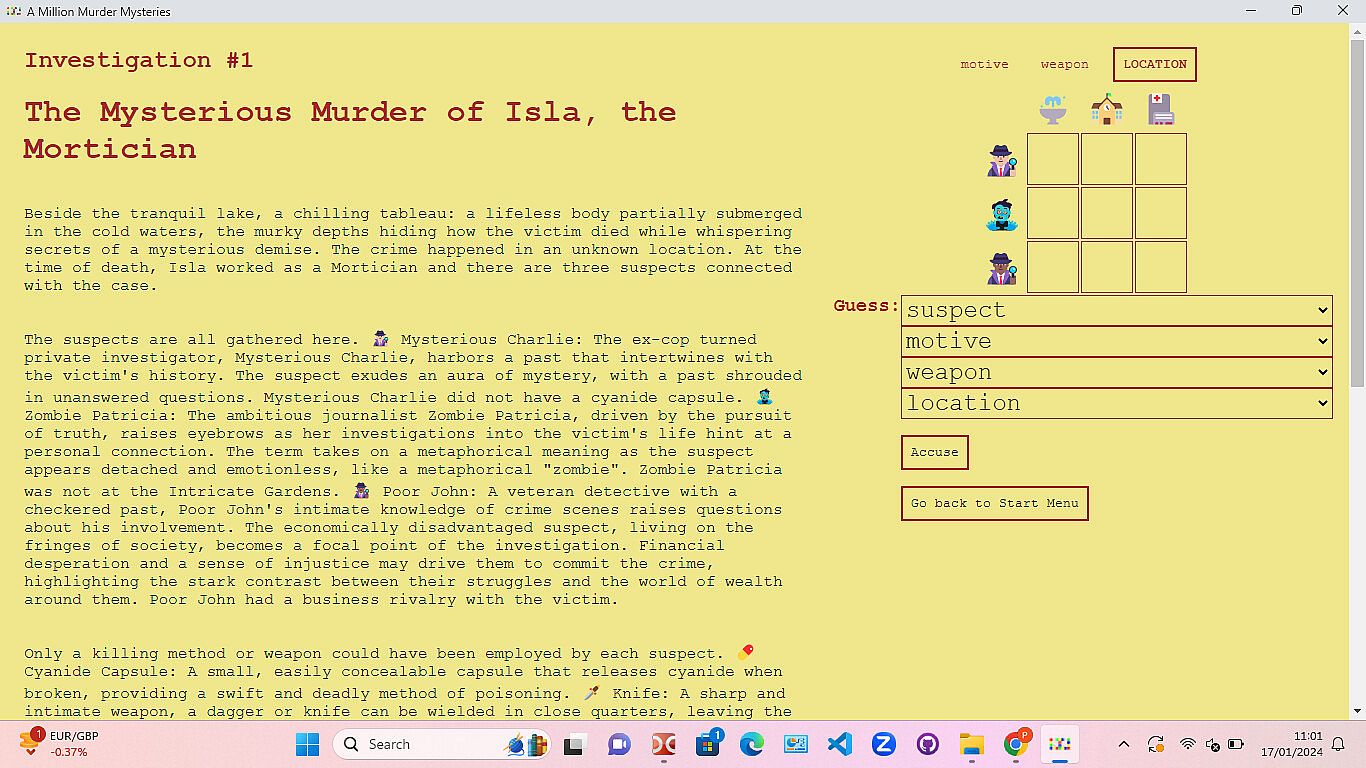Click the hospital location icon above the grid

coord(1161,109)
